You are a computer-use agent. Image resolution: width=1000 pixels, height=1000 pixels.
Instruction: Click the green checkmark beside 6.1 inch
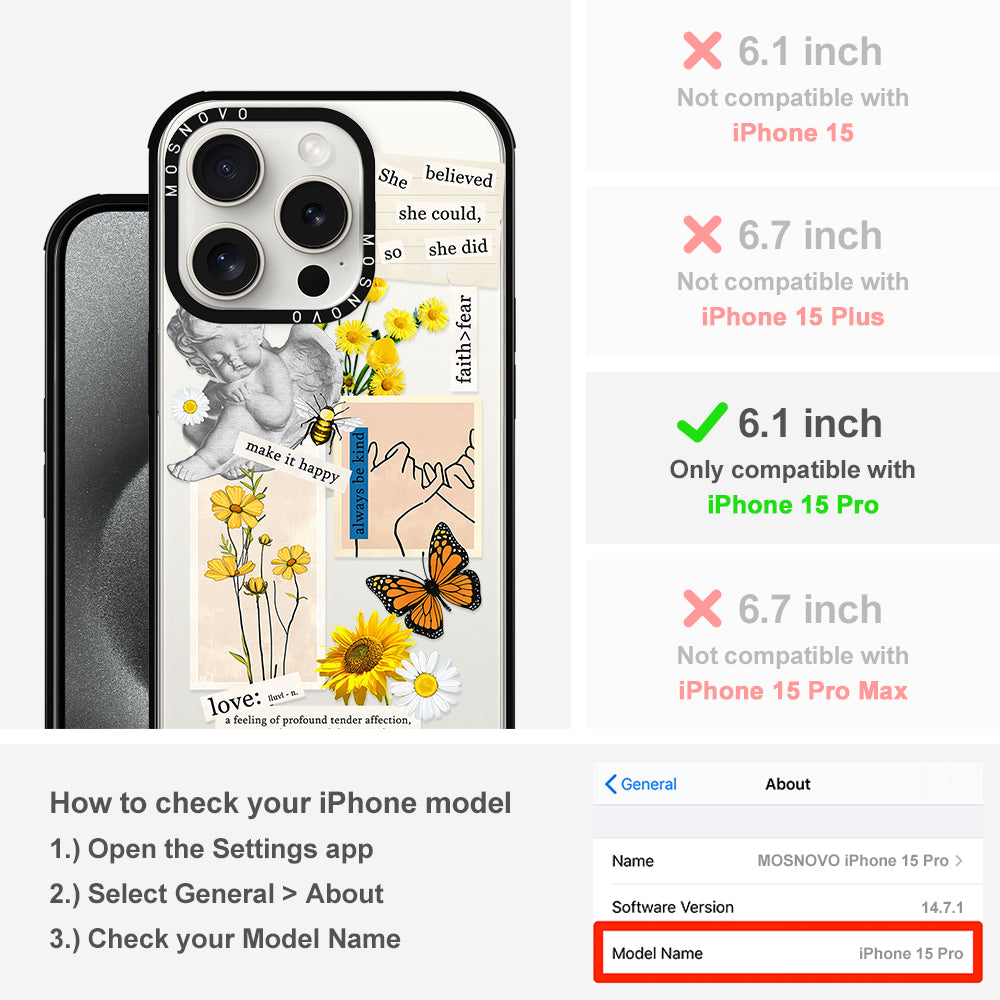pyautogui.click(x=702, y=422)
